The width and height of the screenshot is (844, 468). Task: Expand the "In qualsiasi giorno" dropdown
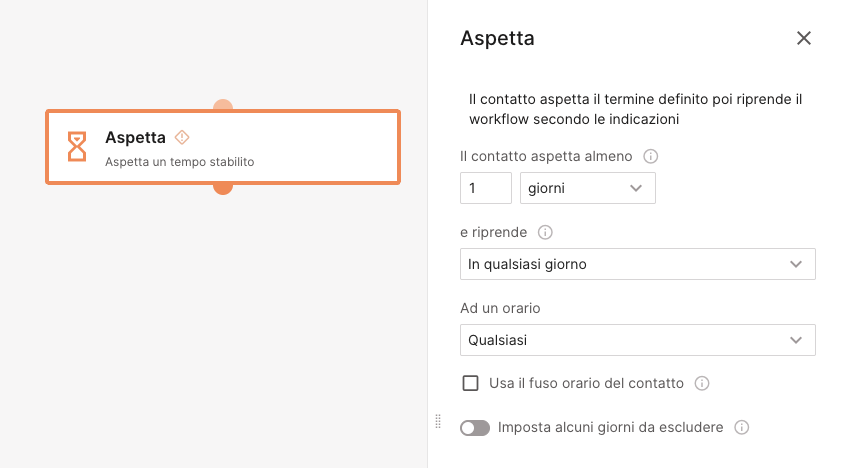click(637, 264)
